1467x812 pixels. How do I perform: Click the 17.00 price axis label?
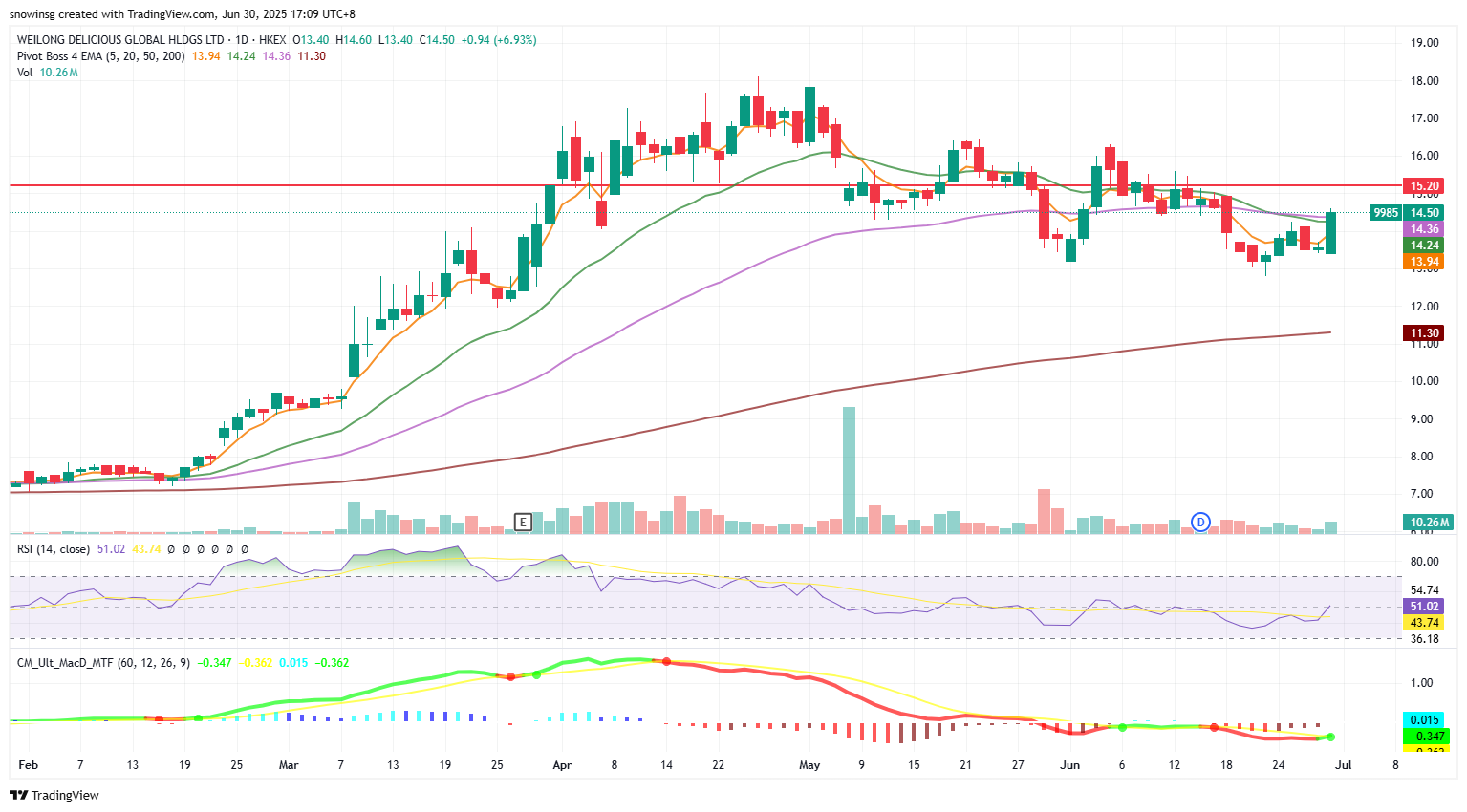1424,118
